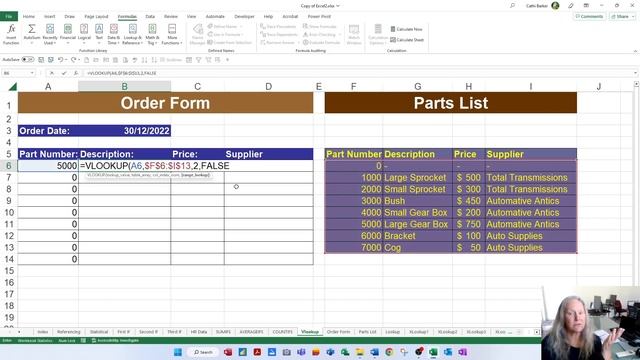Click the Name Box field
640x360 pixels.
tap(16, 73)
